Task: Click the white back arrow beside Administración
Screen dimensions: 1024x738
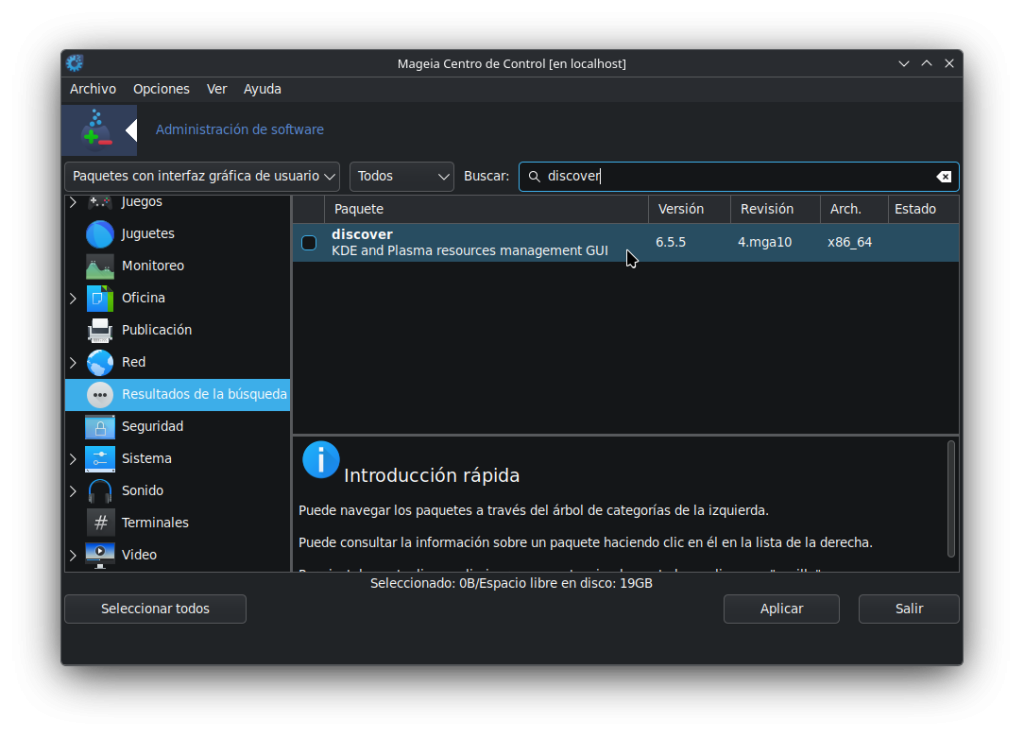Action: coord(131,130)
